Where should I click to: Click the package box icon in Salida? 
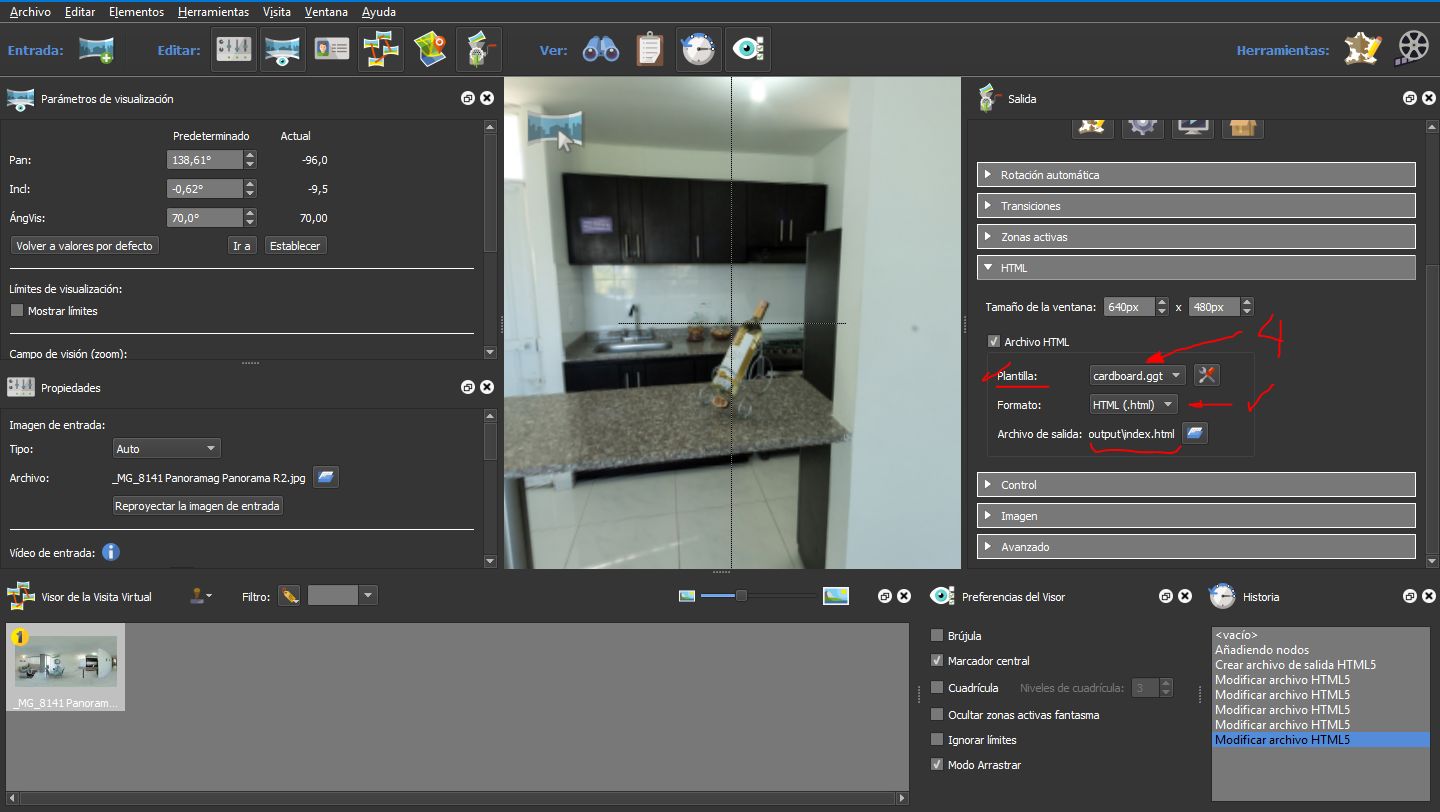(1243, 128)
